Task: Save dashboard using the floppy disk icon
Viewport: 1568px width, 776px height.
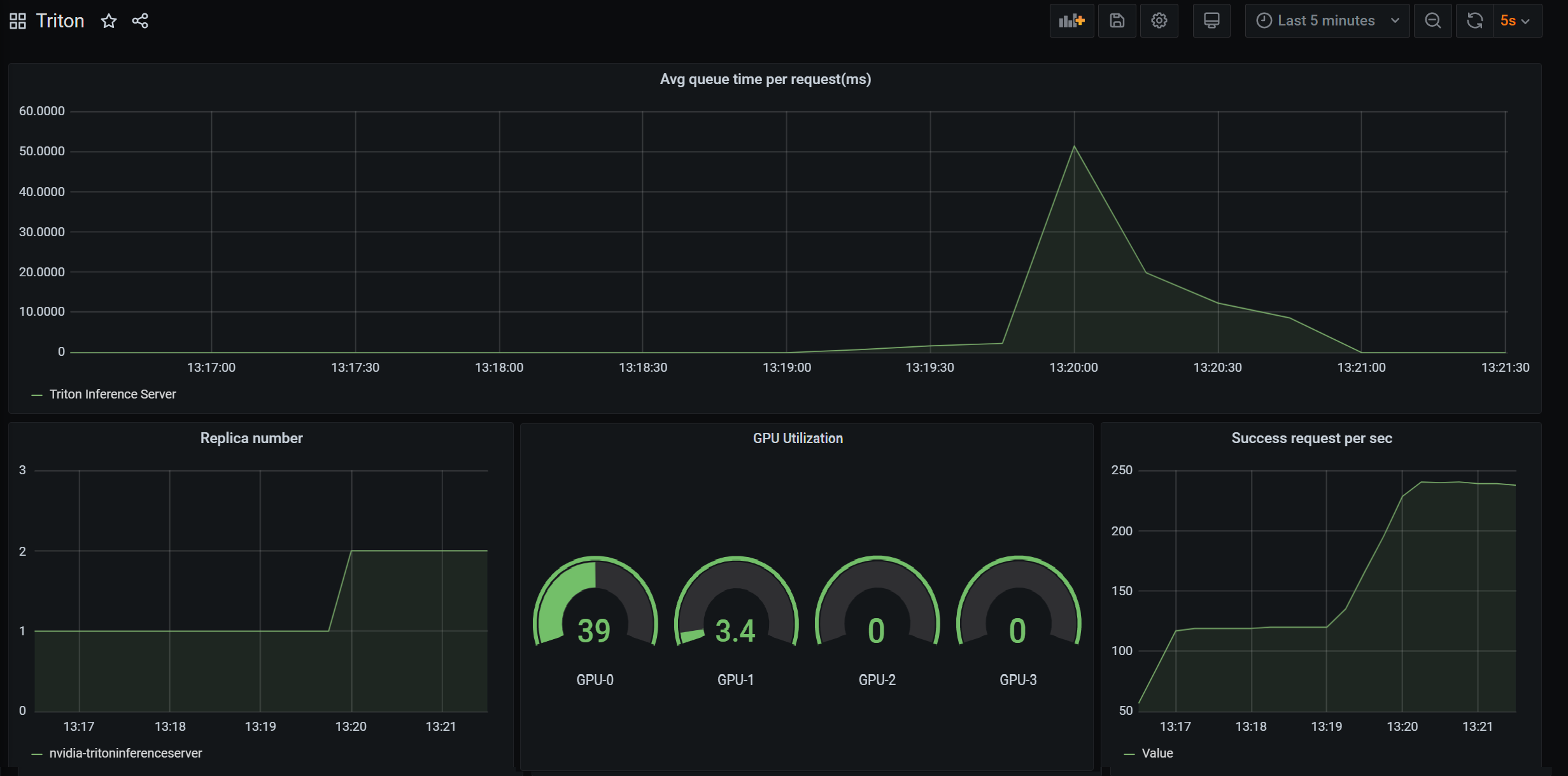Action: coord(1117,21)
